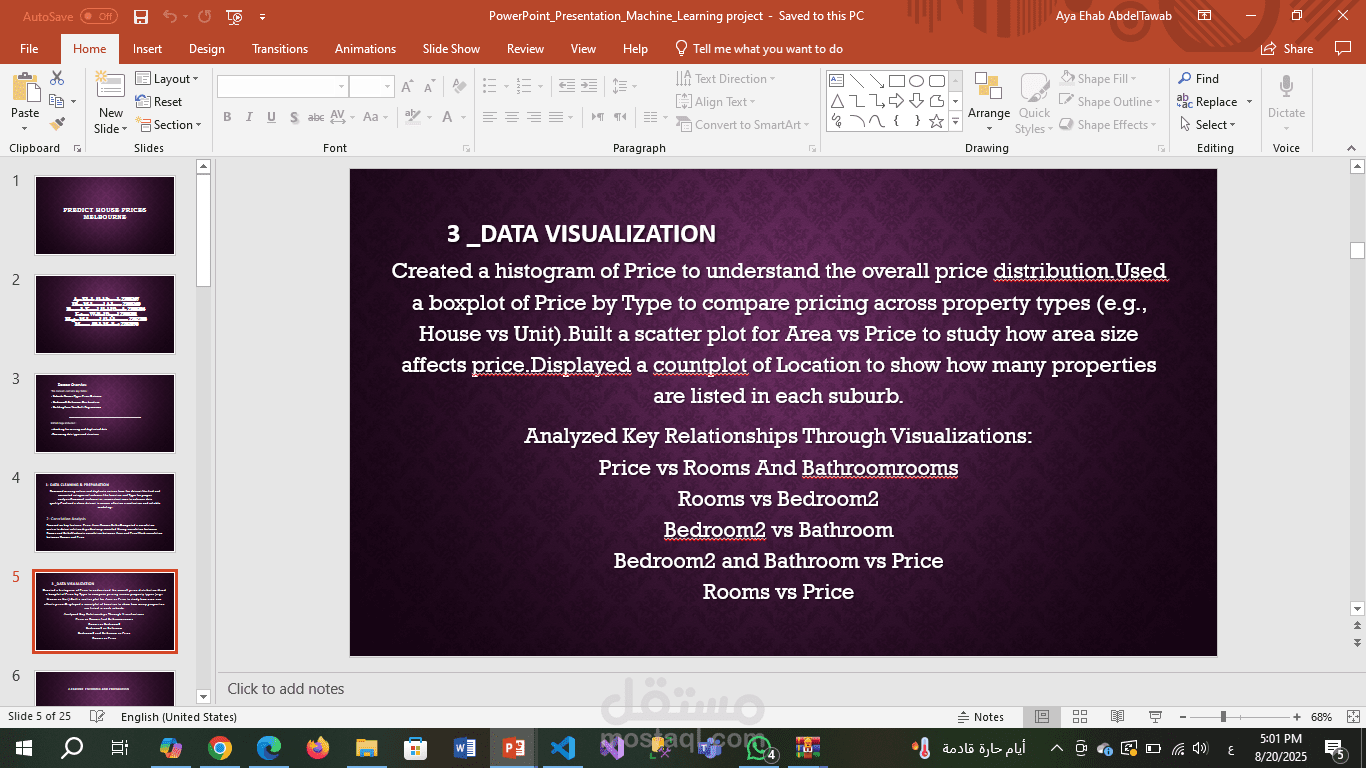Viewport: 1366px width, 768px height.
Task: Apply Text Shadow formatting
Action: 293,117
